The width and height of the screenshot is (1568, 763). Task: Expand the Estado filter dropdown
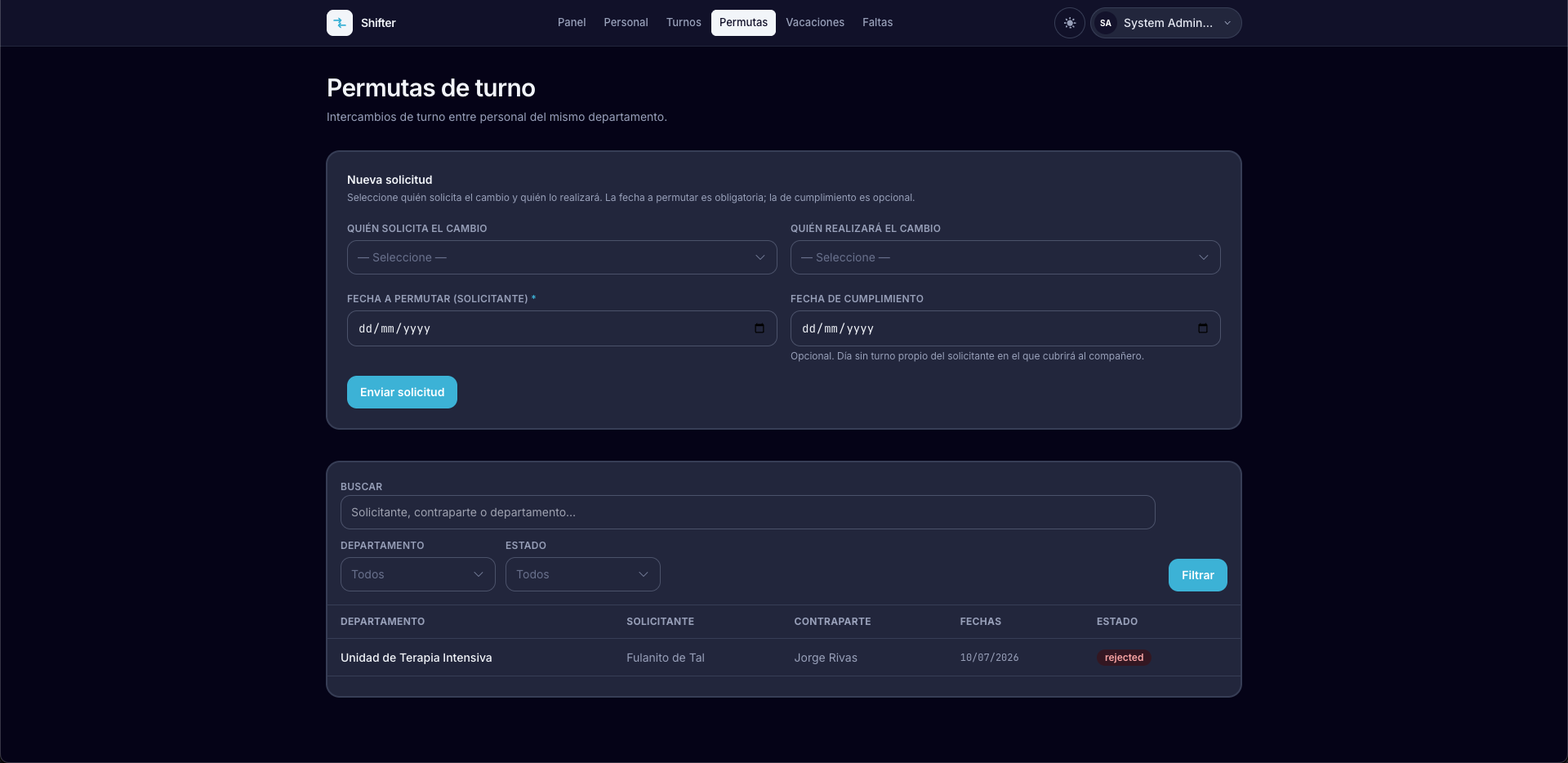point(583,574)
